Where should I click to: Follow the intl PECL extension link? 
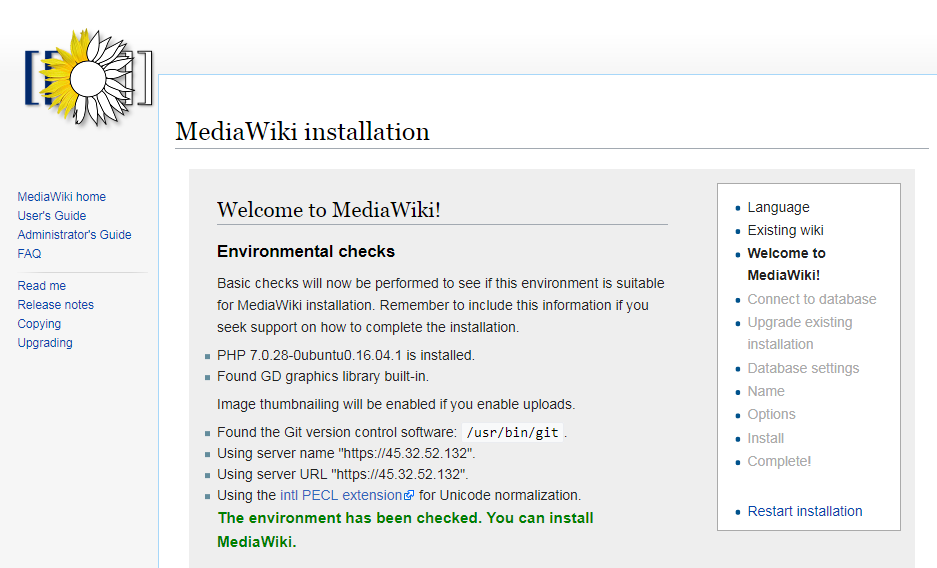341,495
